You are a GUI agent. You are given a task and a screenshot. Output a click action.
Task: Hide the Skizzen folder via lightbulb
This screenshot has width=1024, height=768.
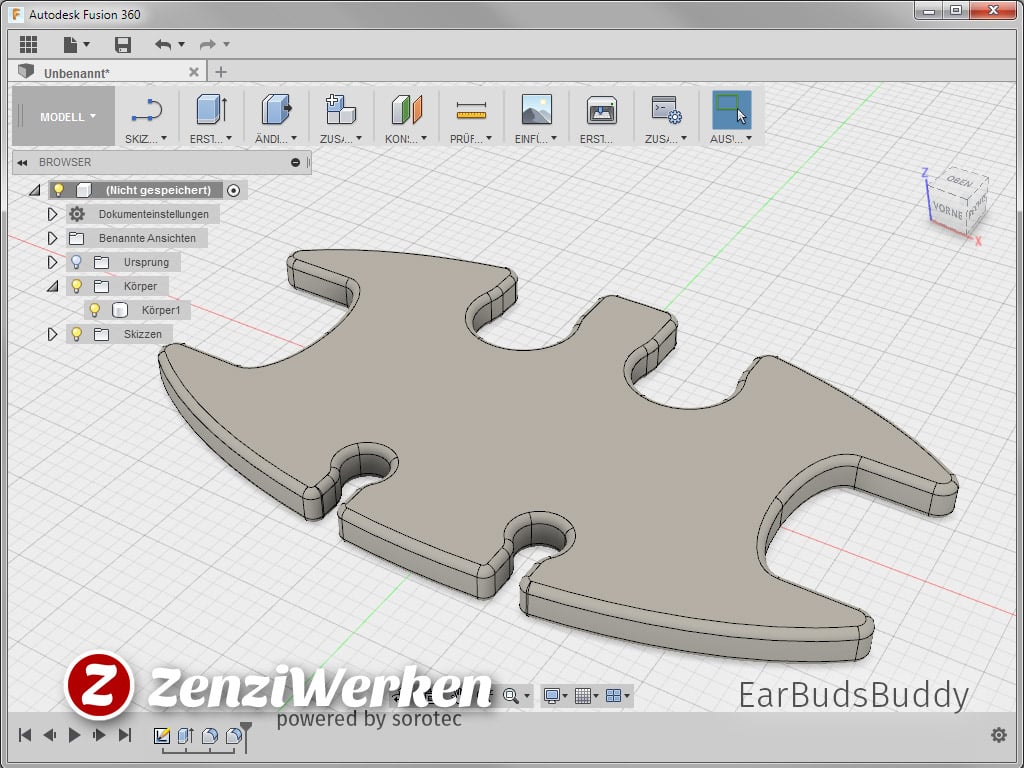(x=76, y=334)
